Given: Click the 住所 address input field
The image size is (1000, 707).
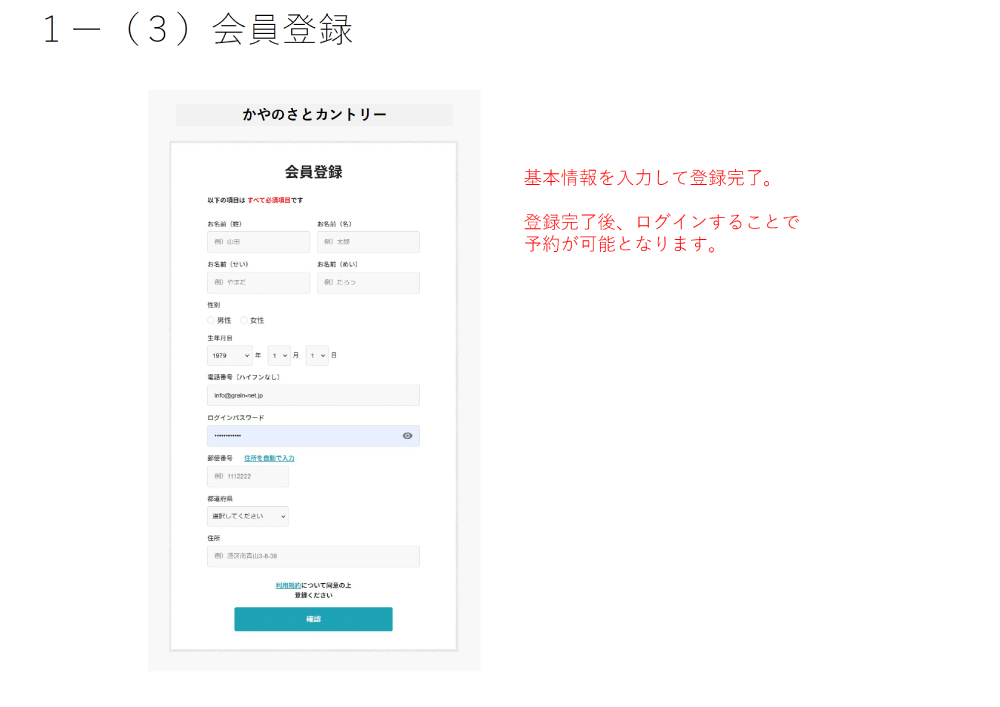Looking at the screenshot, I should pos(313,556).
